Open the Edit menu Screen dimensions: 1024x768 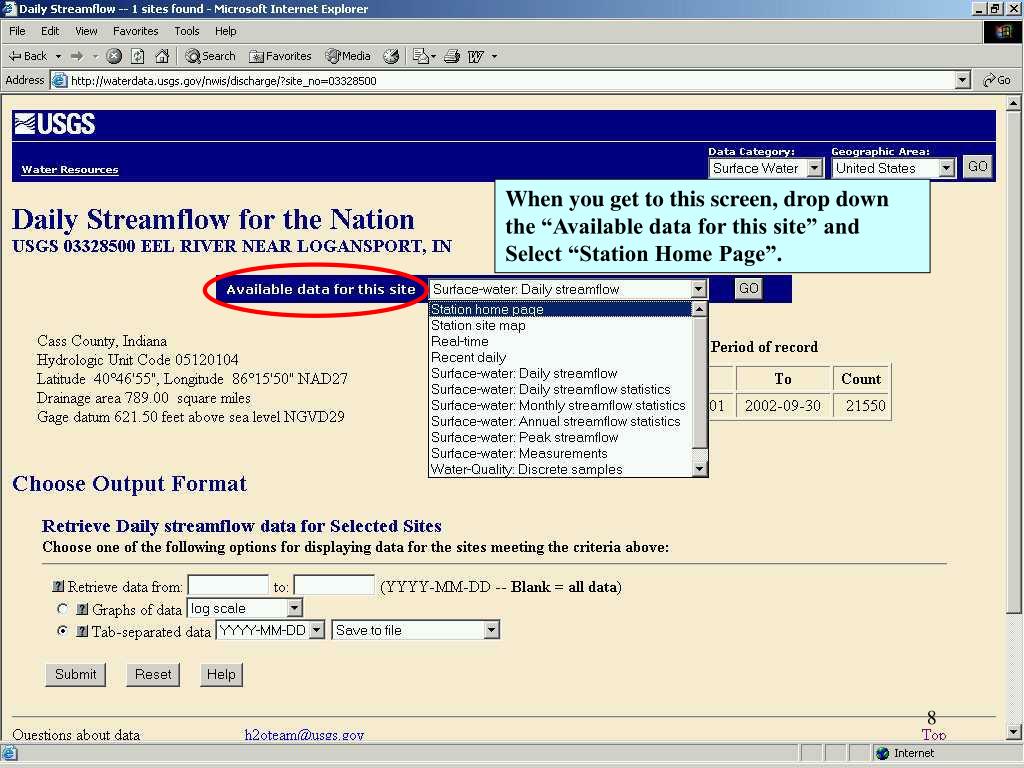[x=50, y=31]
